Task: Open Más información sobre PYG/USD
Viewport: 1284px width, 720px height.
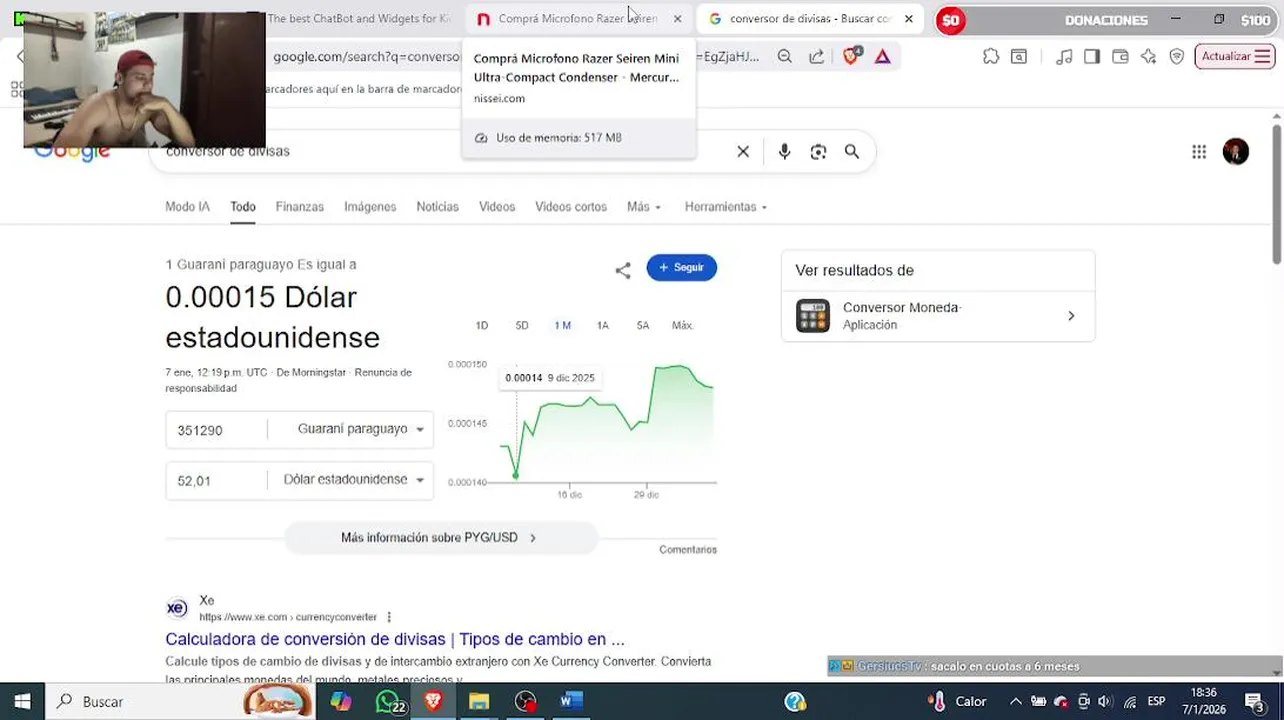Action: click(440, 538)
